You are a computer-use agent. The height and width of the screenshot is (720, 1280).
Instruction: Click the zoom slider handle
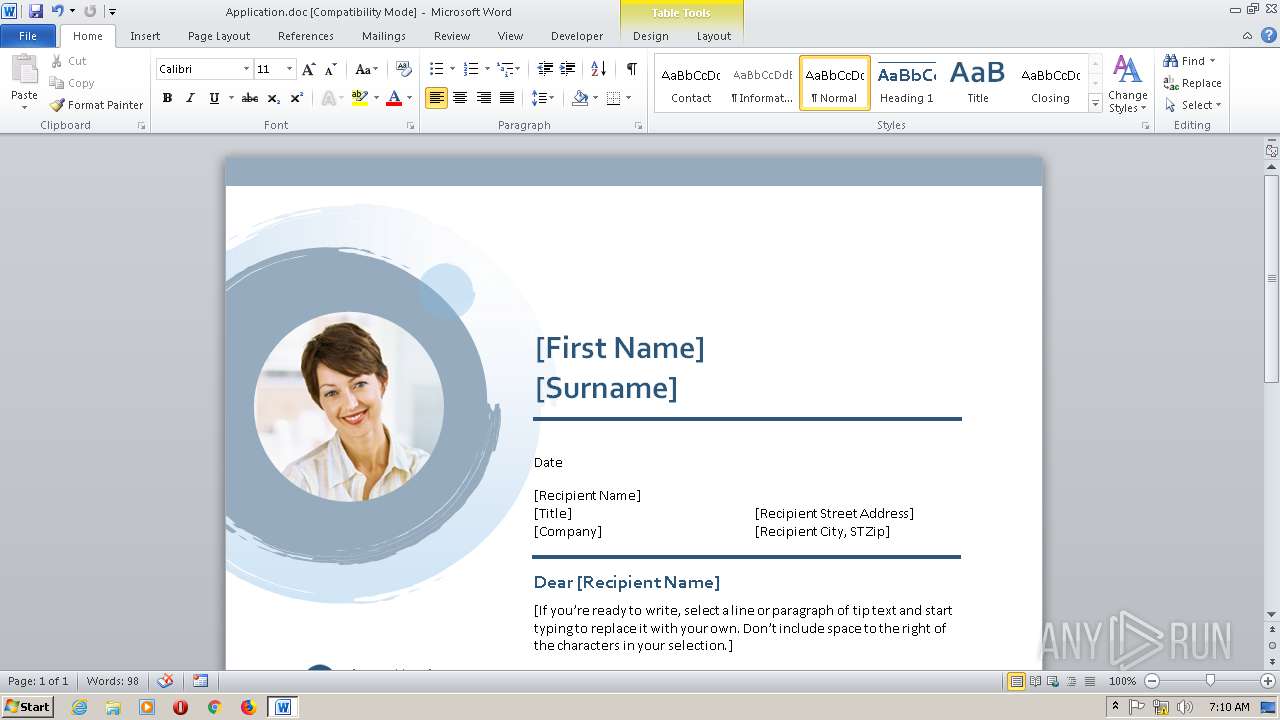pyautogui.click(x=1210, y=681)
